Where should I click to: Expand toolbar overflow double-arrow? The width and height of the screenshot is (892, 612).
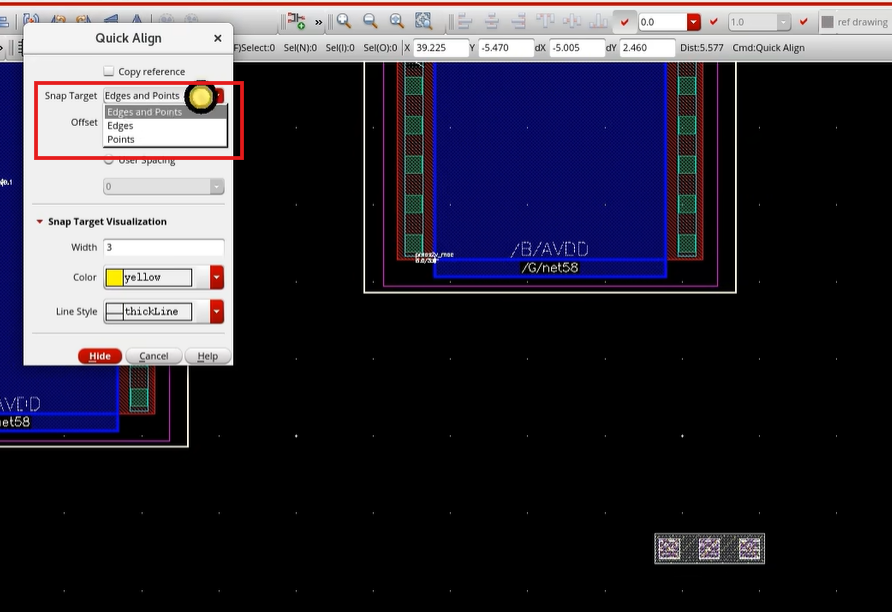[x=319, y=23]
